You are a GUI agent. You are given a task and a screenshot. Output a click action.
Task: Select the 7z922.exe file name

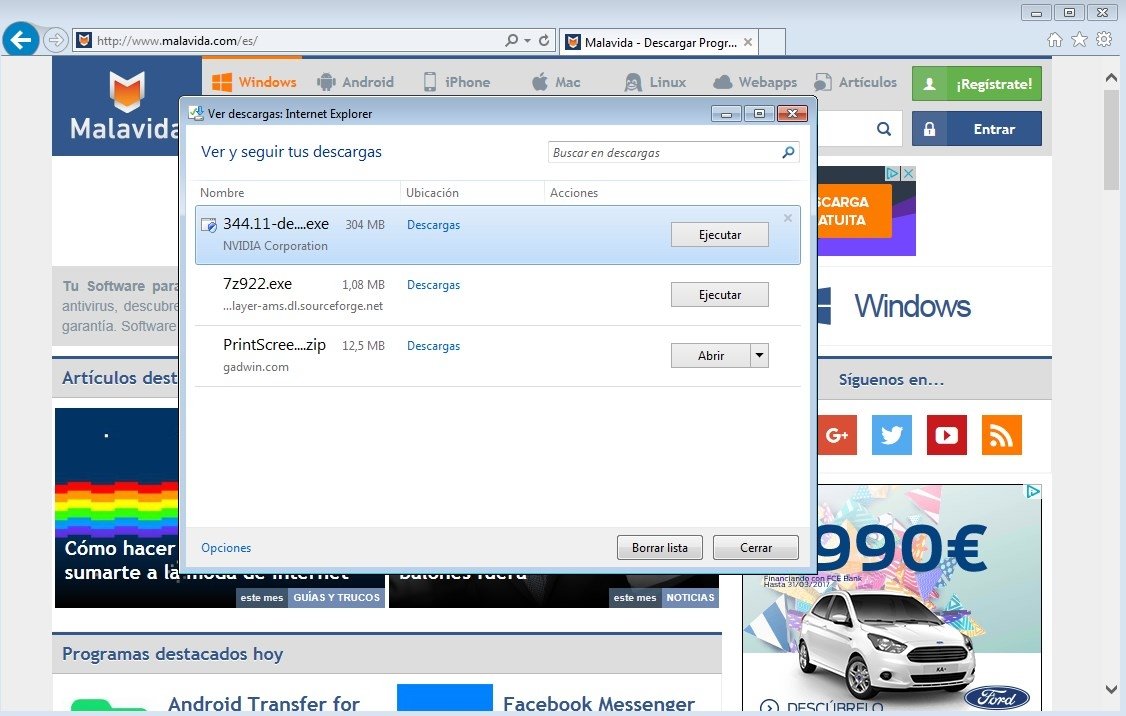click(257, 284)
